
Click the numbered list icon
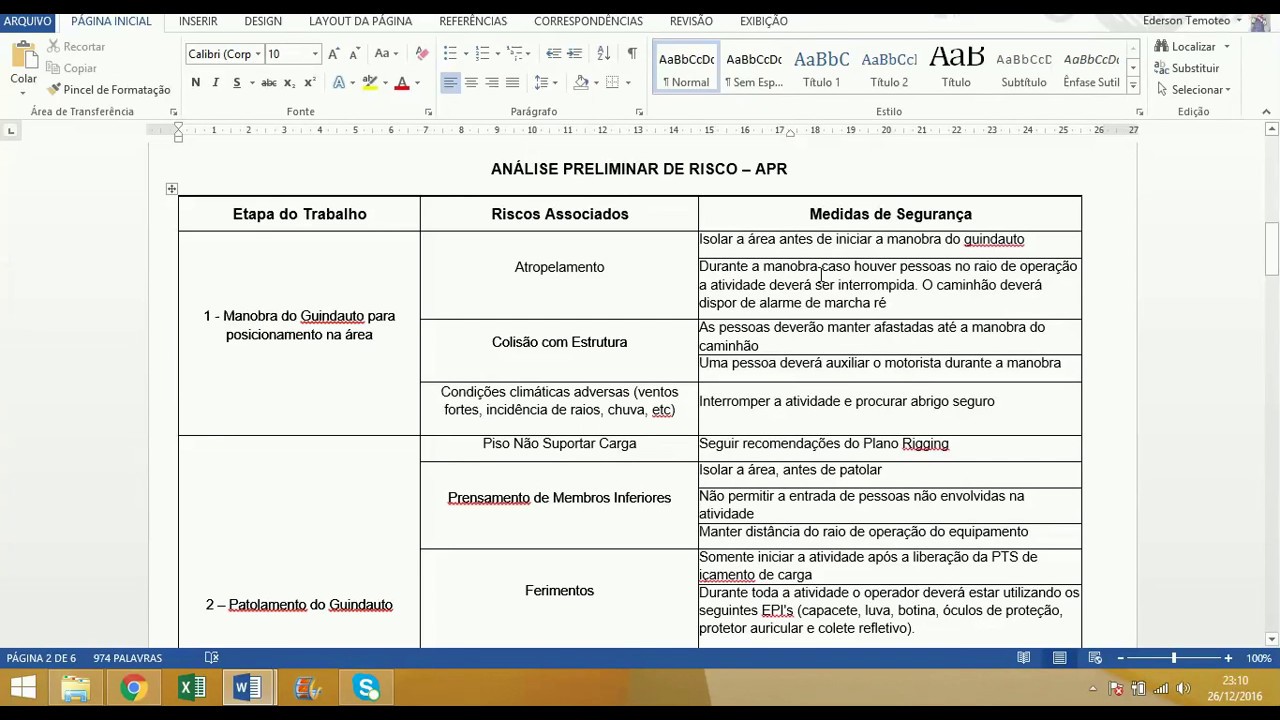tap(483, 54)
